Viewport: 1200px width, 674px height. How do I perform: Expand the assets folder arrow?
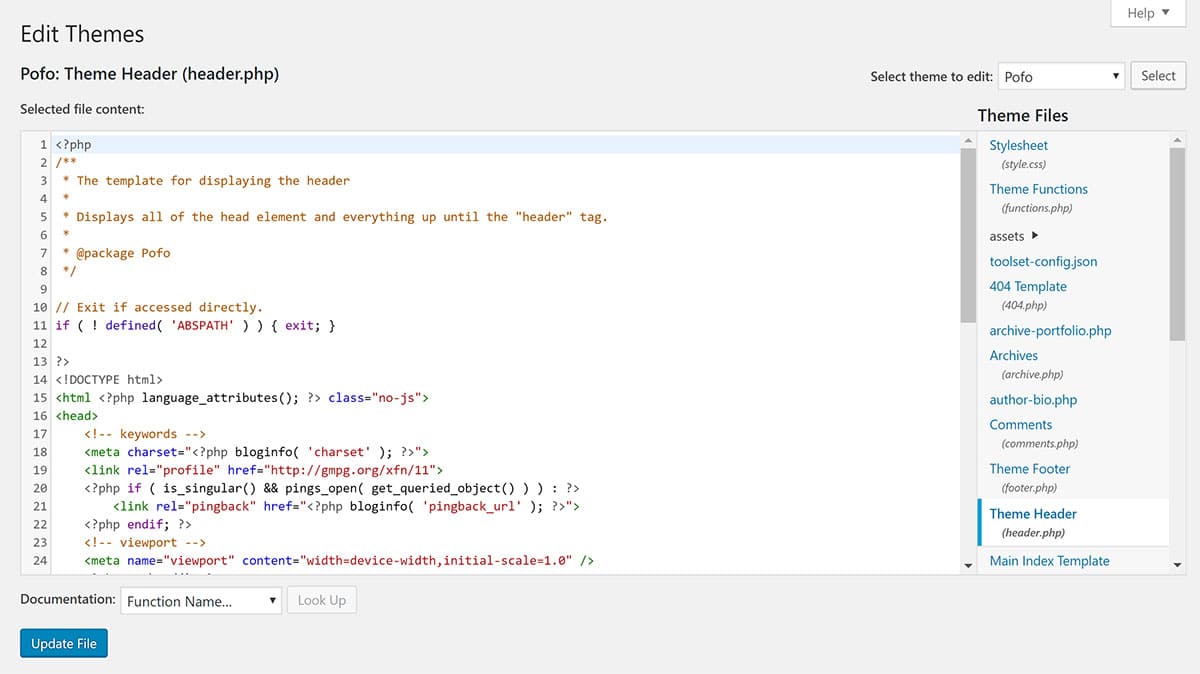click(x=1034, y=236)
